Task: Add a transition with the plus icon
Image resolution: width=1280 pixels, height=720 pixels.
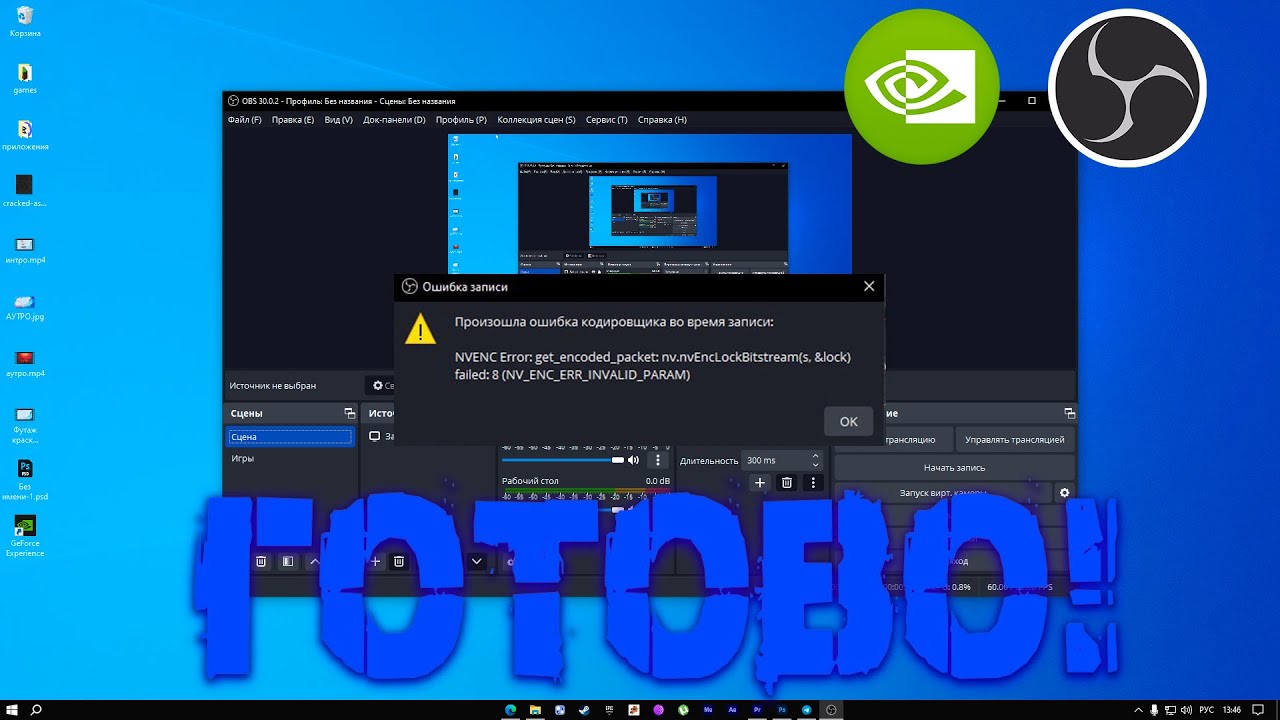Action: coord(759,483)
